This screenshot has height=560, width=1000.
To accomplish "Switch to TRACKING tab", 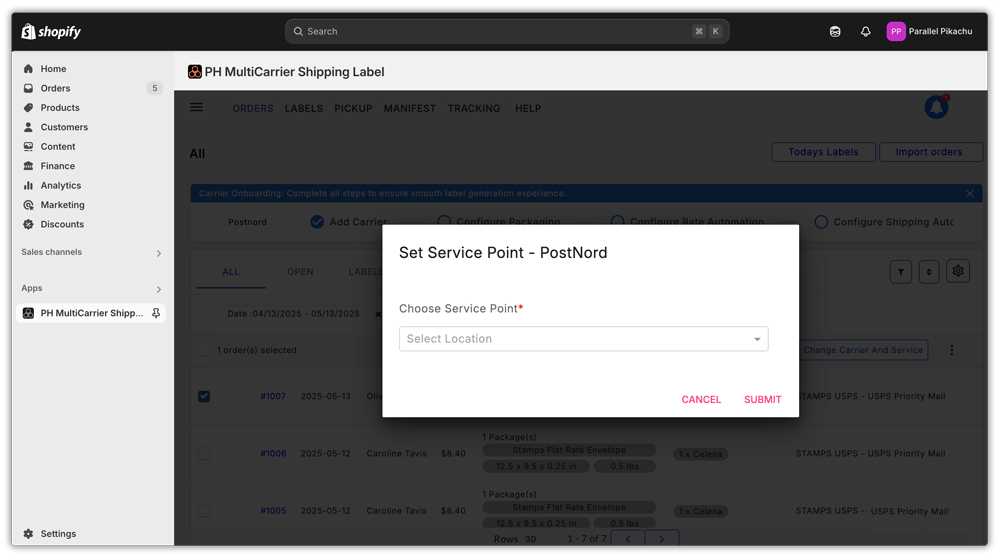I will (x=474, y=108).
